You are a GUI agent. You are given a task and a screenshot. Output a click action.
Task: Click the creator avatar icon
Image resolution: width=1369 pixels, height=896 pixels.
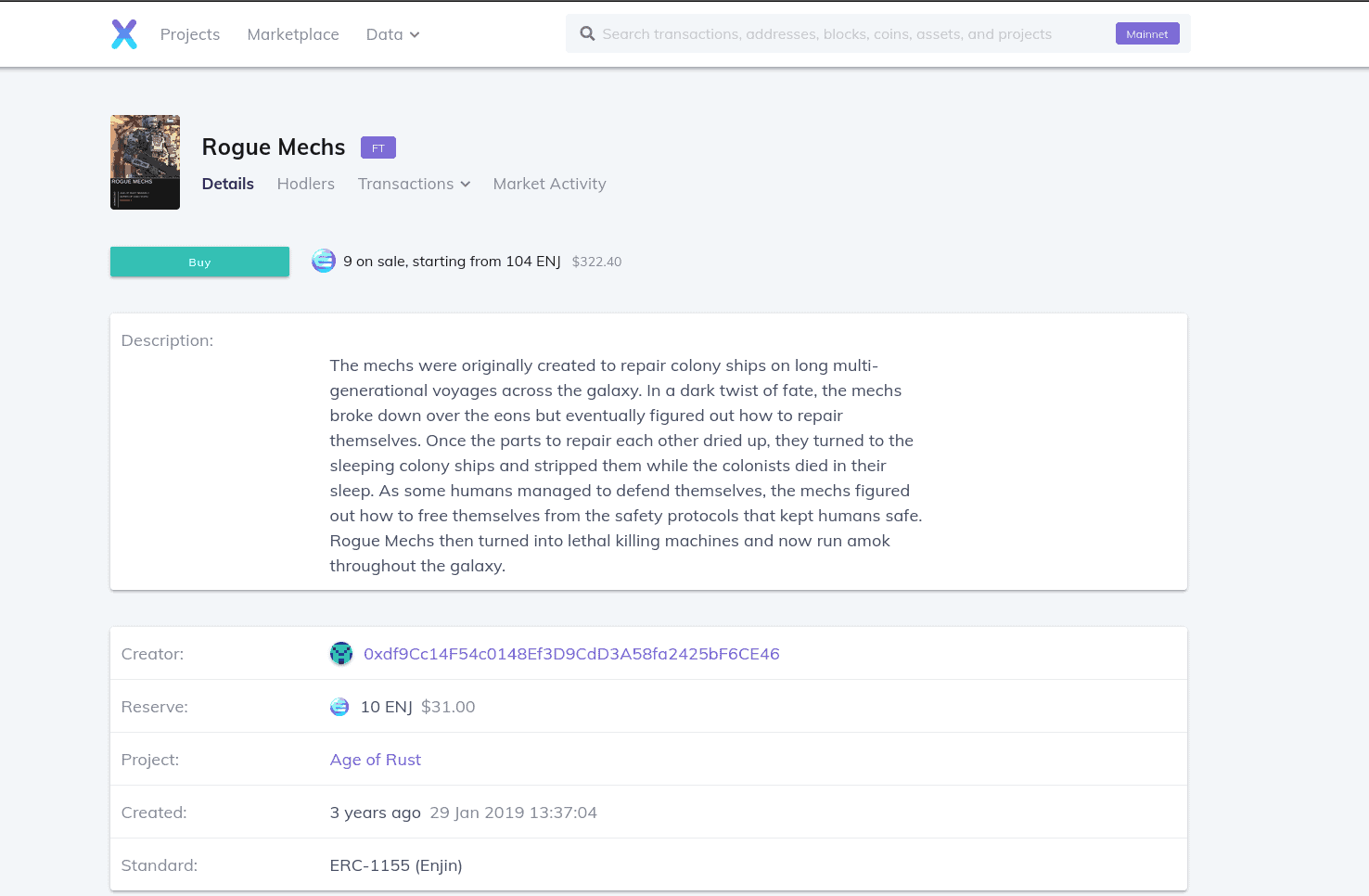tap(341, 654)
